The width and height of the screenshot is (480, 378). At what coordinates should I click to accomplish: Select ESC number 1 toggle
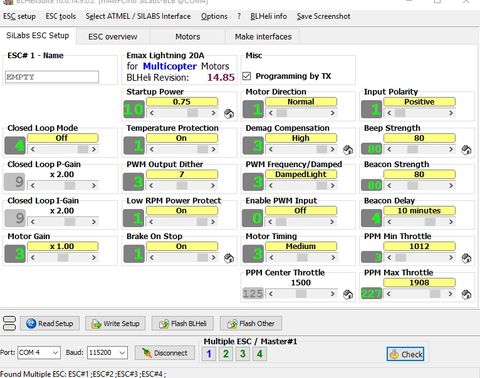click(209, 354)
